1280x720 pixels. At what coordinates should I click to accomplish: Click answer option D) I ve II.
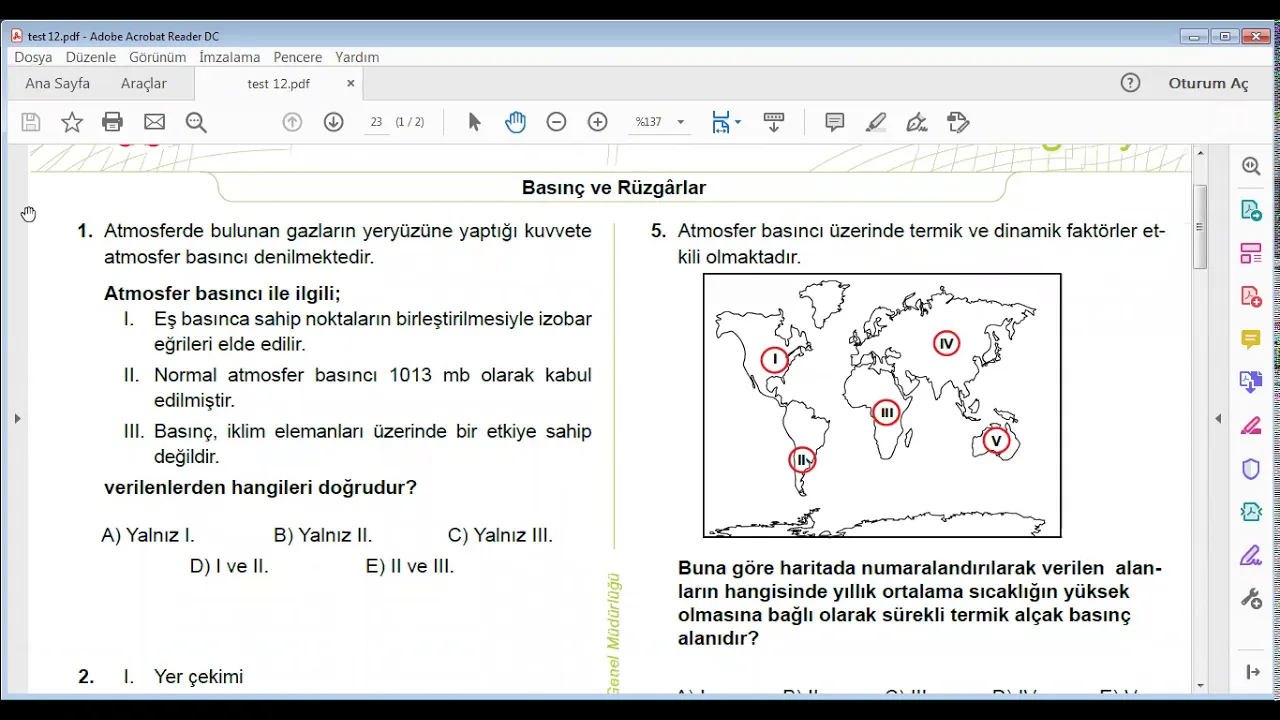click(229, 566)
